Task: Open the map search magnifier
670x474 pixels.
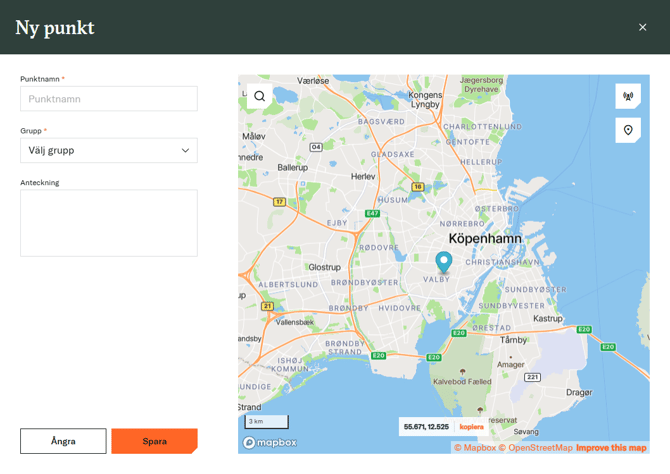Action: pos(260,96)
